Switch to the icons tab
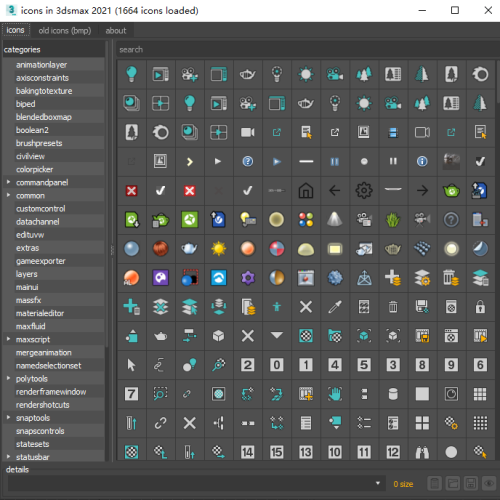This screenshot has width=500, height=500. pos(15,30)
